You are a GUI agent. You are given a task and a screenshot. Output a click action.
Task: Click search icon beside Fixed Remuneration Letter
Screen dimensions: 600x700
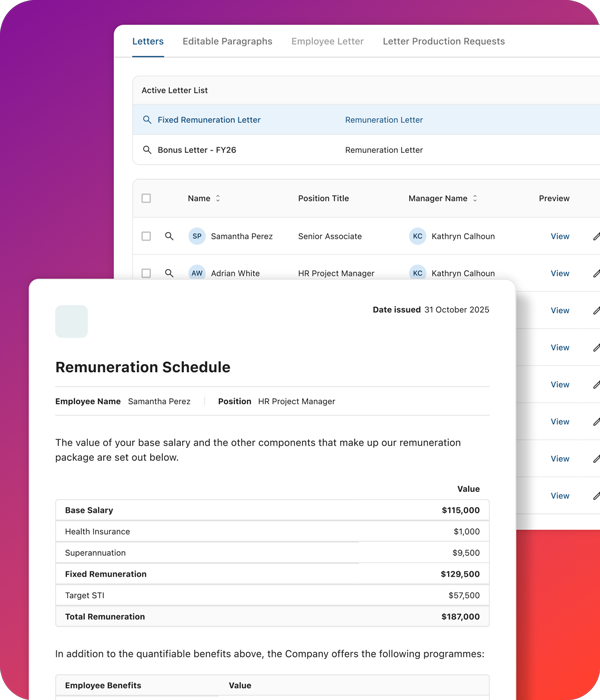pyautogui.click(x=147, y=120)
